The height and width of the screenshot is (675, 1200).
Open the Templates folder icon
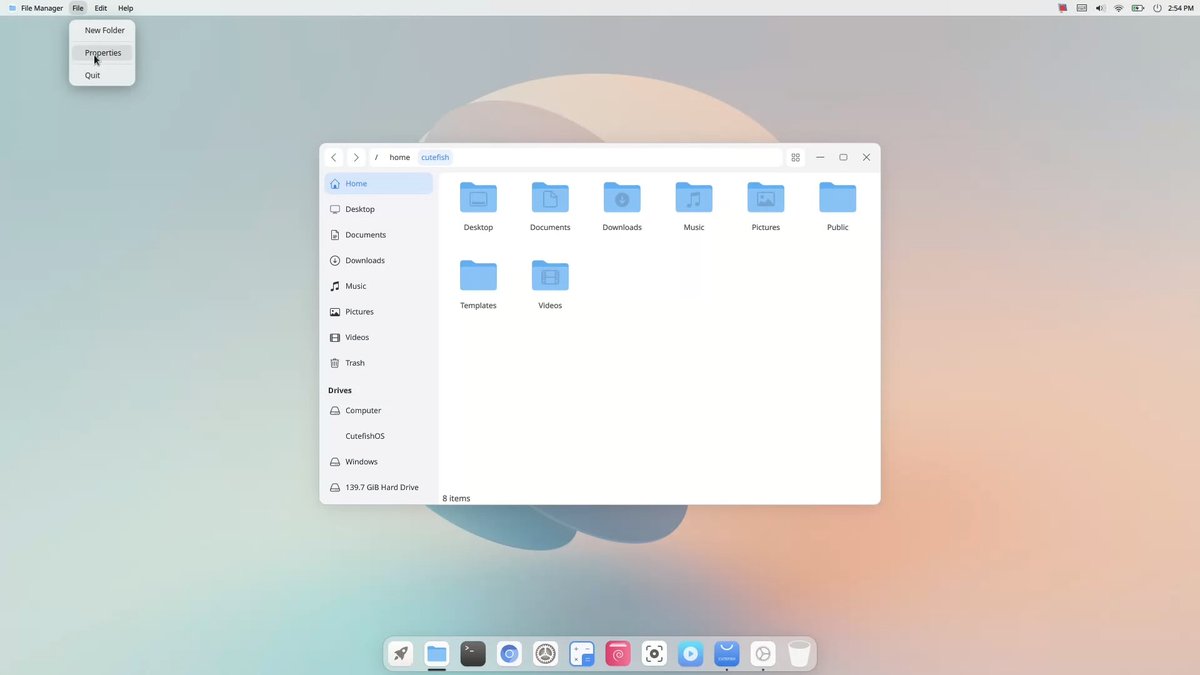pyautogui.click(x=478, y=276)
